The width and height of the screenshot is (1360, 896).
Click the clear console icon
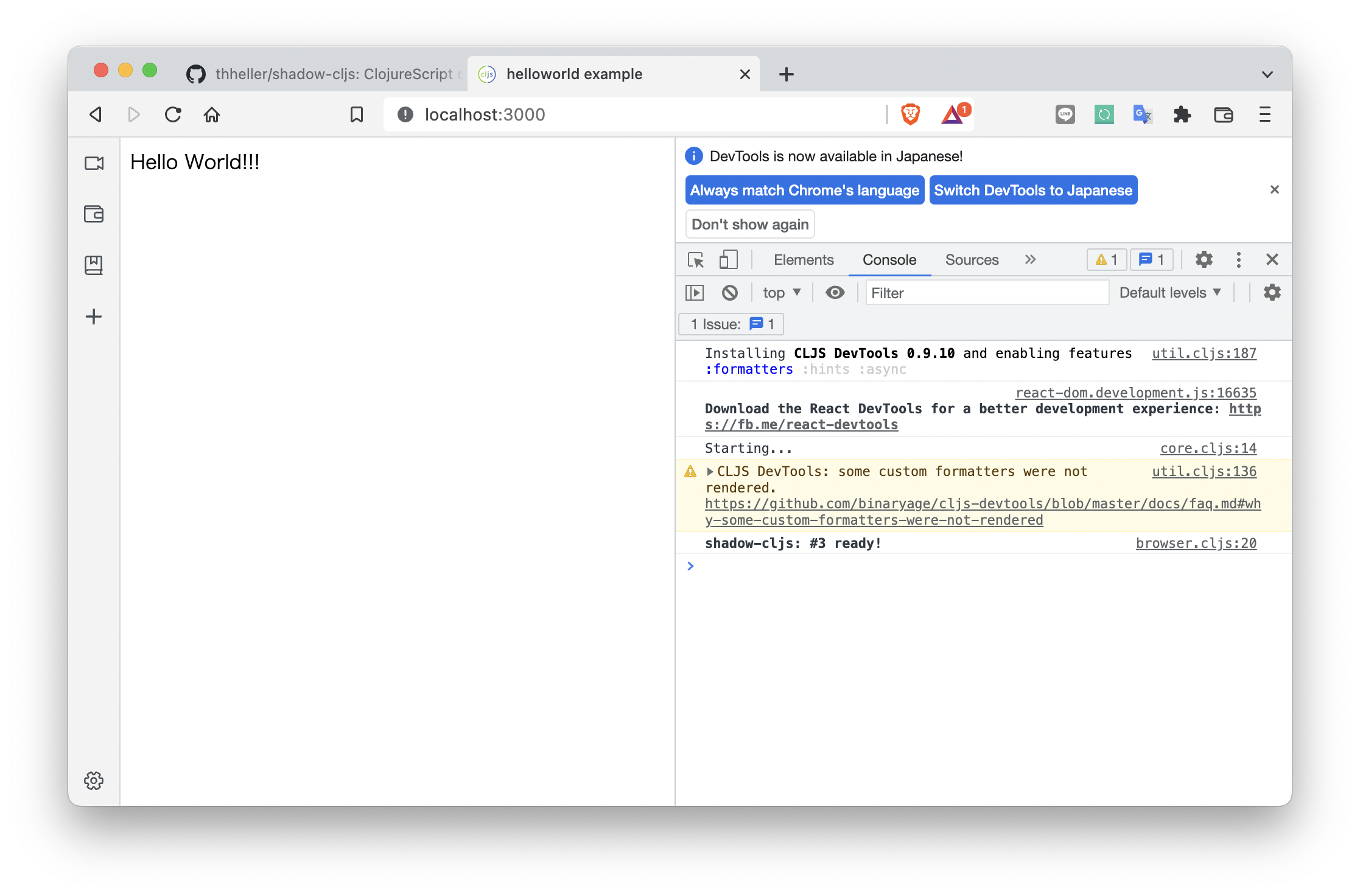(x=729, y=293)
